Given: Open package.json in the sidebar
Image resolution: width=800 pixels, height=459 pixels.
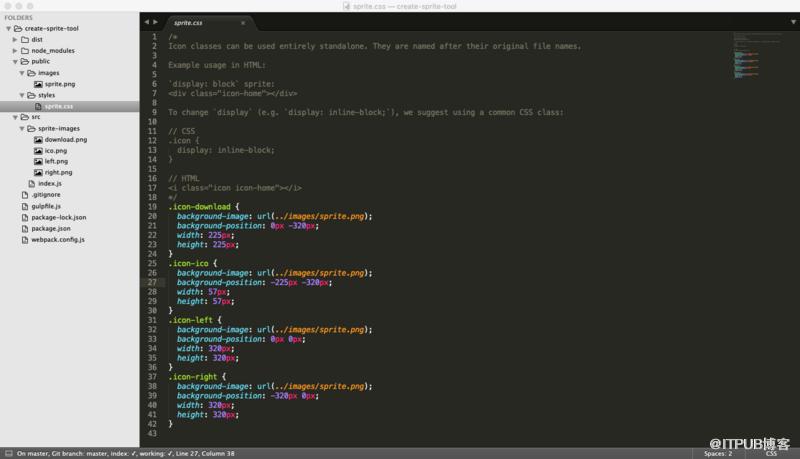Looking at the screenshot, I should 51,229.
